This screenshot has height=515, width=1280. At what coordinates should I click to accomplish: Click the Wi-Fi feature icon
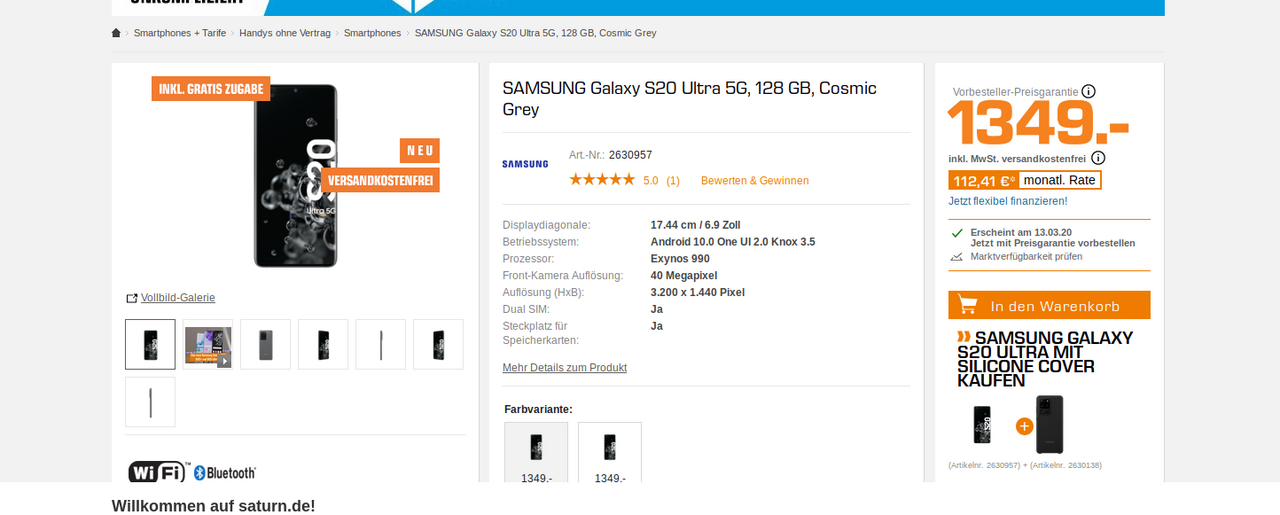pos(159,472)
